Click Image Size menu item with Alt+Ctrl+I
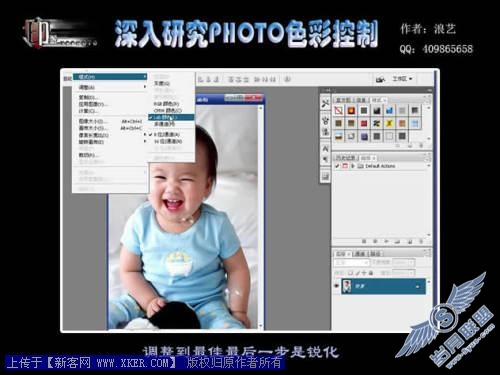 click(110, 121)
